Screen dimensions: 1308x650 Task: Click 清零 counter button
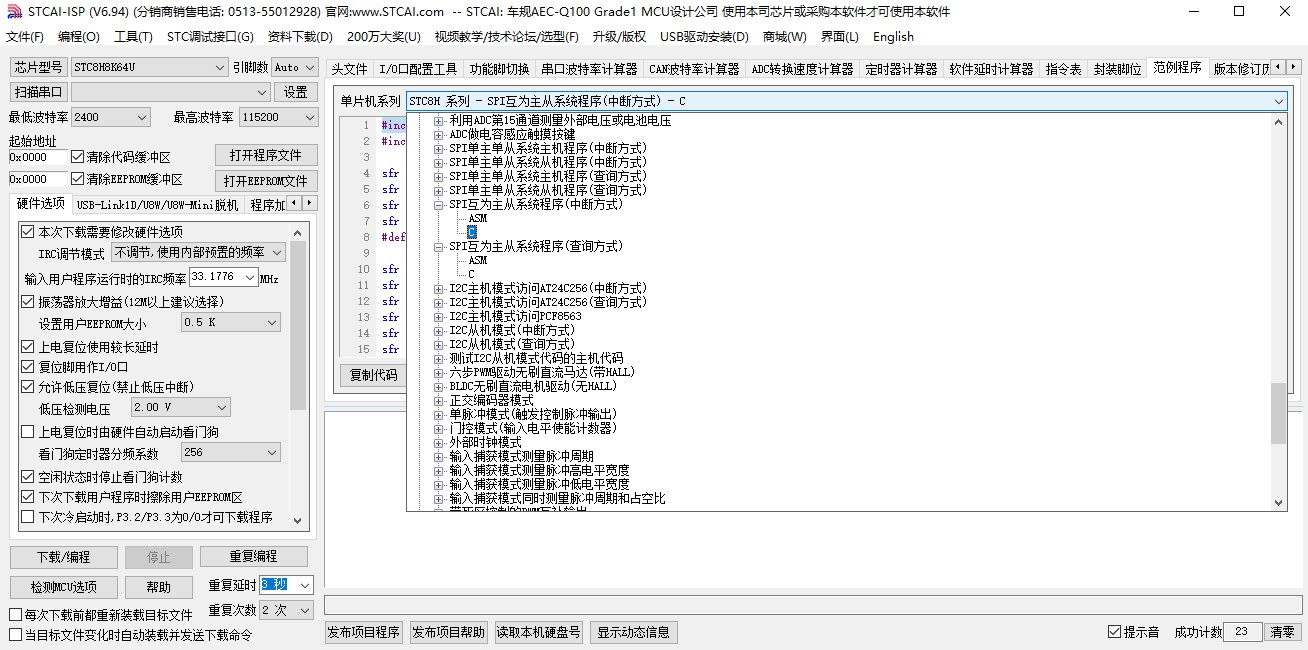click(x=1282, y=632)
